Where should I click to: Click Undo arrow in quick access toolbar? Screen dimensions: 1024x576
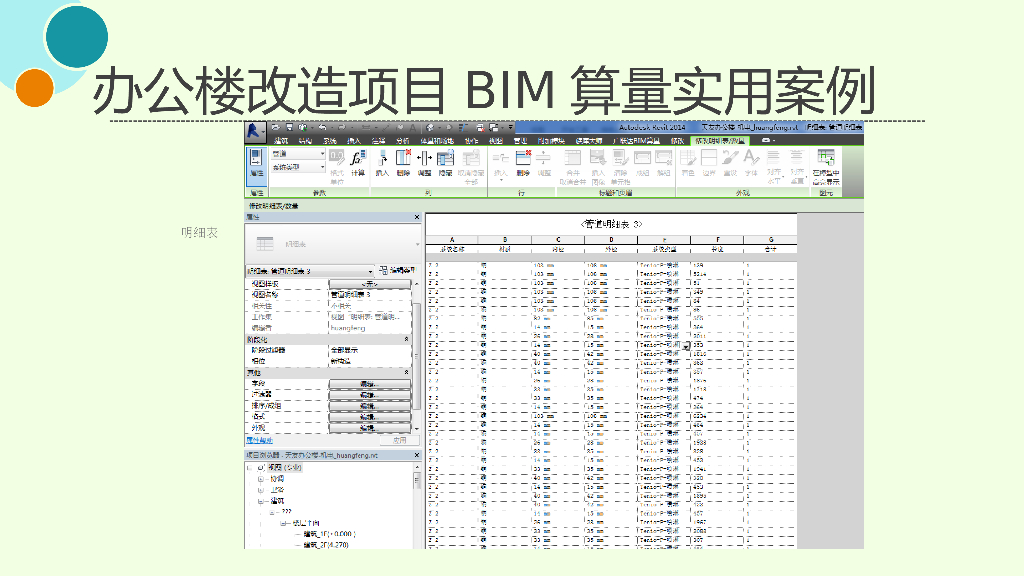point(322,127)
